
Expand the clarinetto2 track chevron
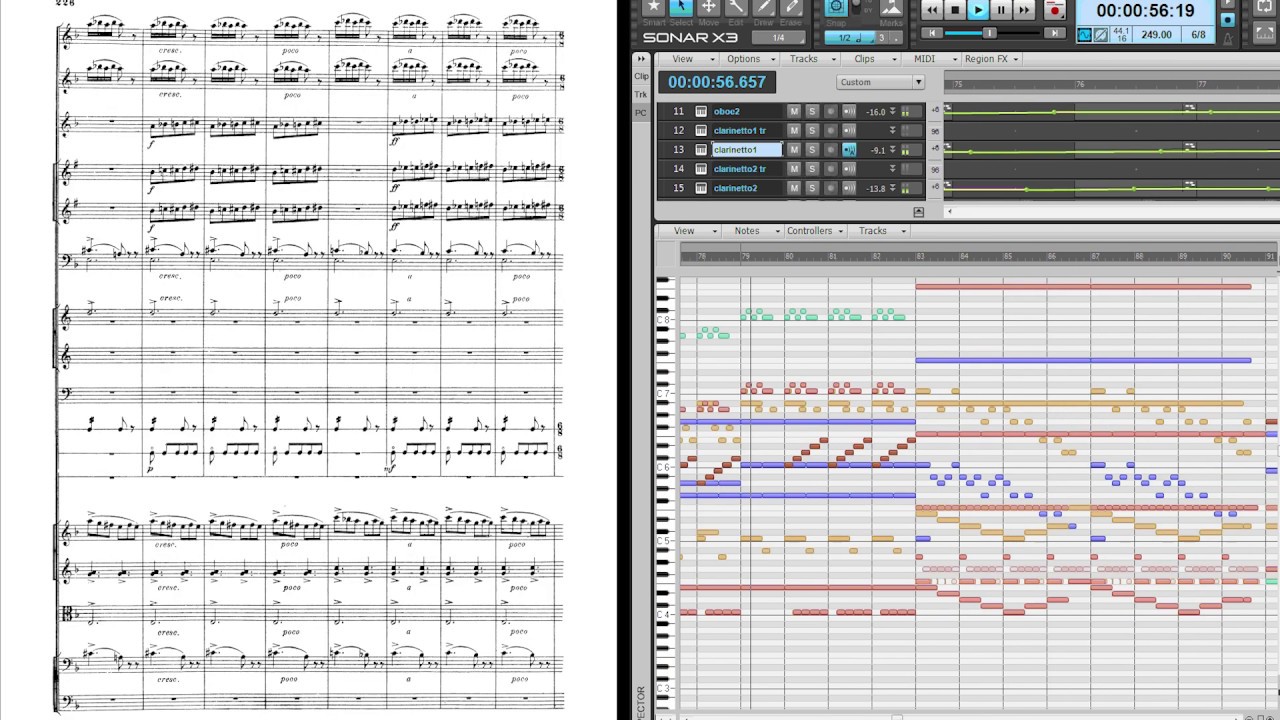click(x=892, y=188)
